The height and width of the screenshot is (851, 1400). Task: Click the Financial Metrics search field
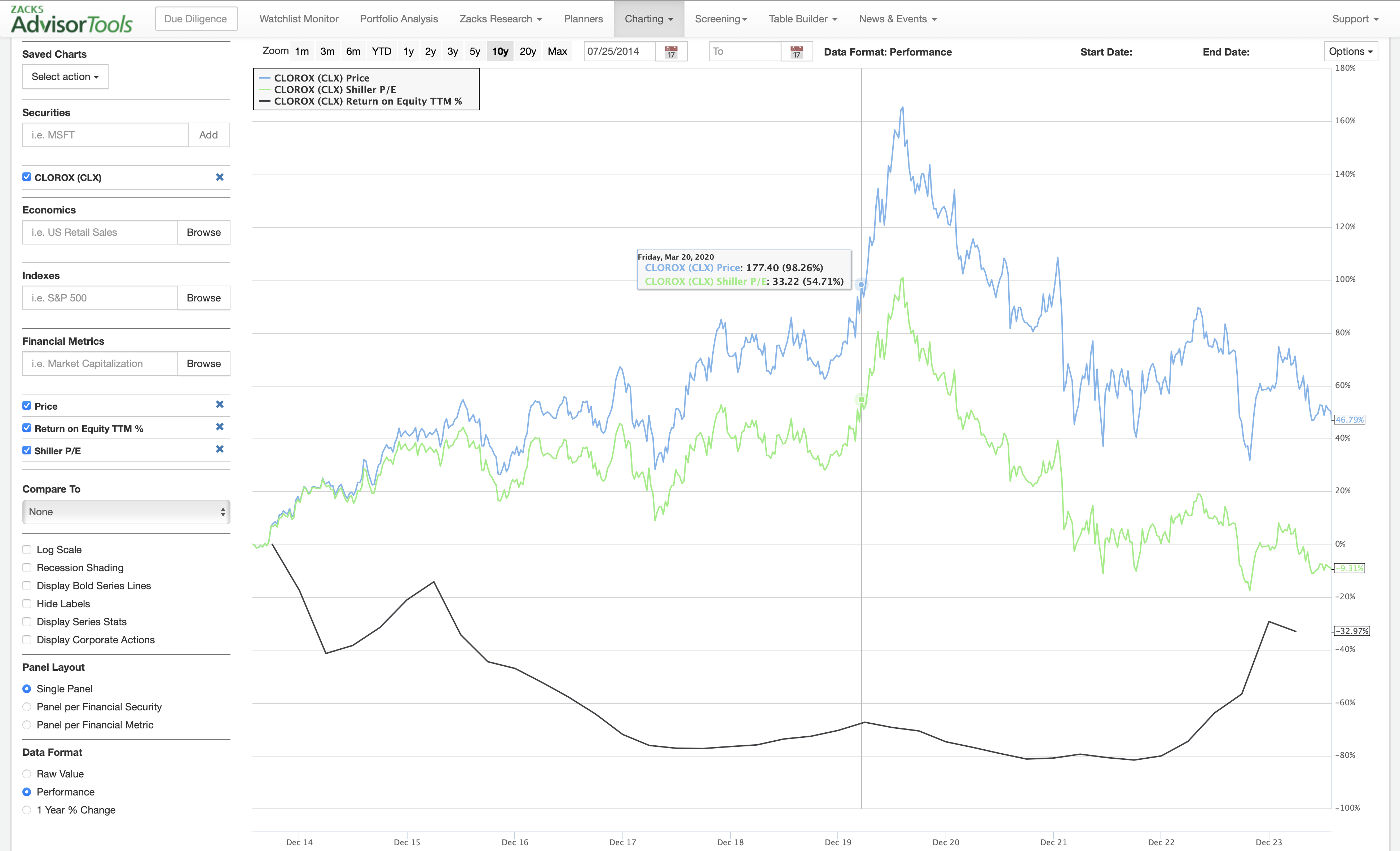(99, 363)
